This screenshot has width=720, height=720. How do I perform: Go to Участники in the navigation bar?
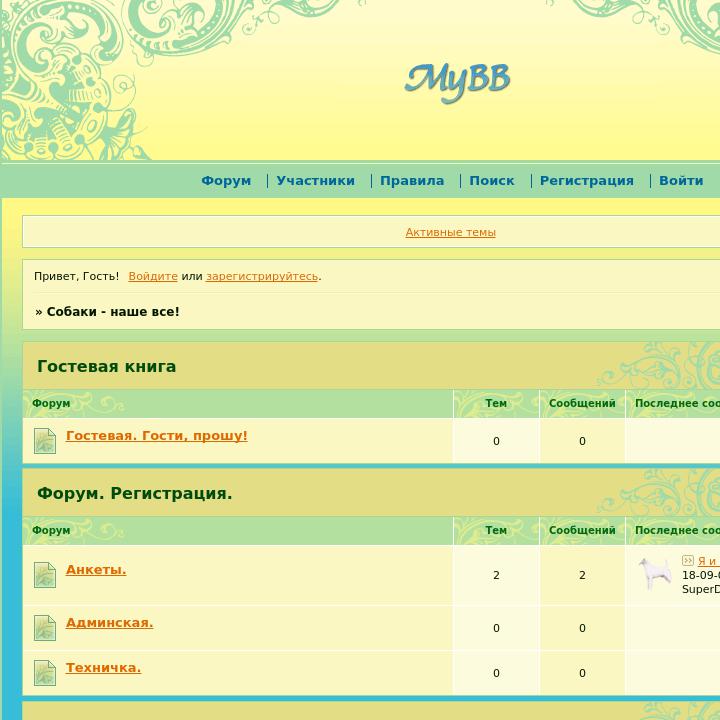tap(315, 180)
